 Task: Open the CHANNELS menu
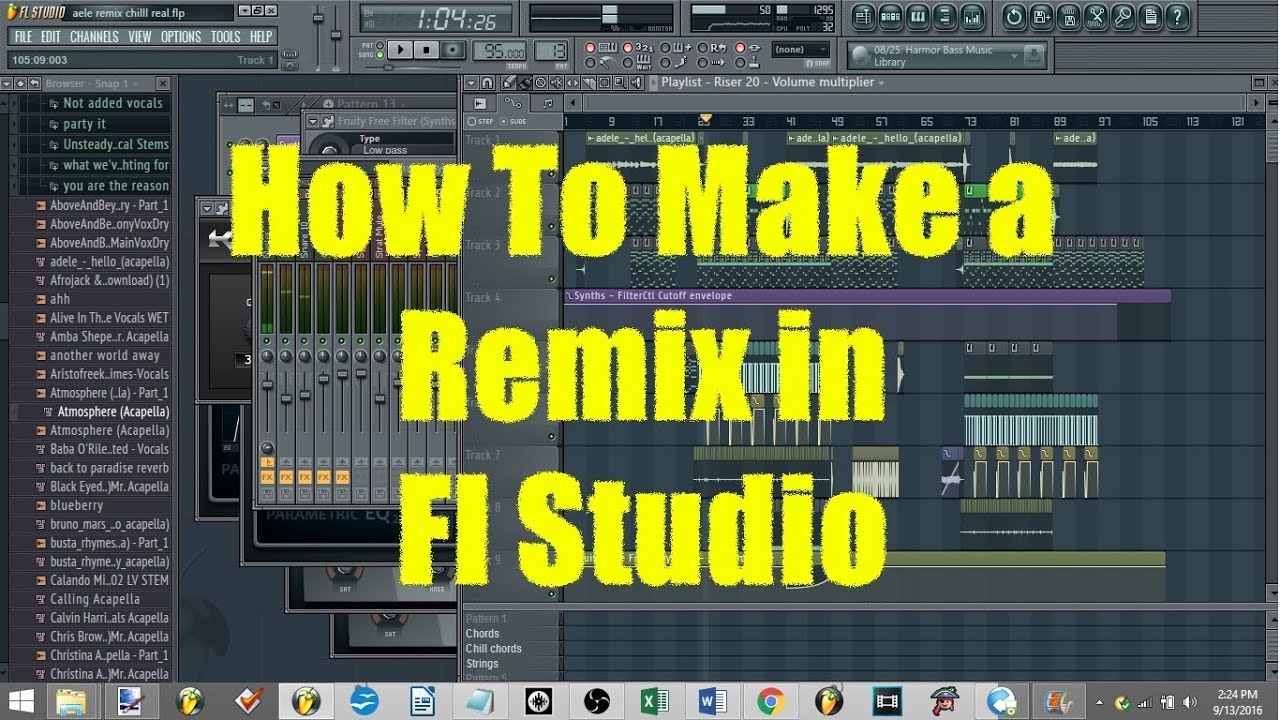[95, 37]
